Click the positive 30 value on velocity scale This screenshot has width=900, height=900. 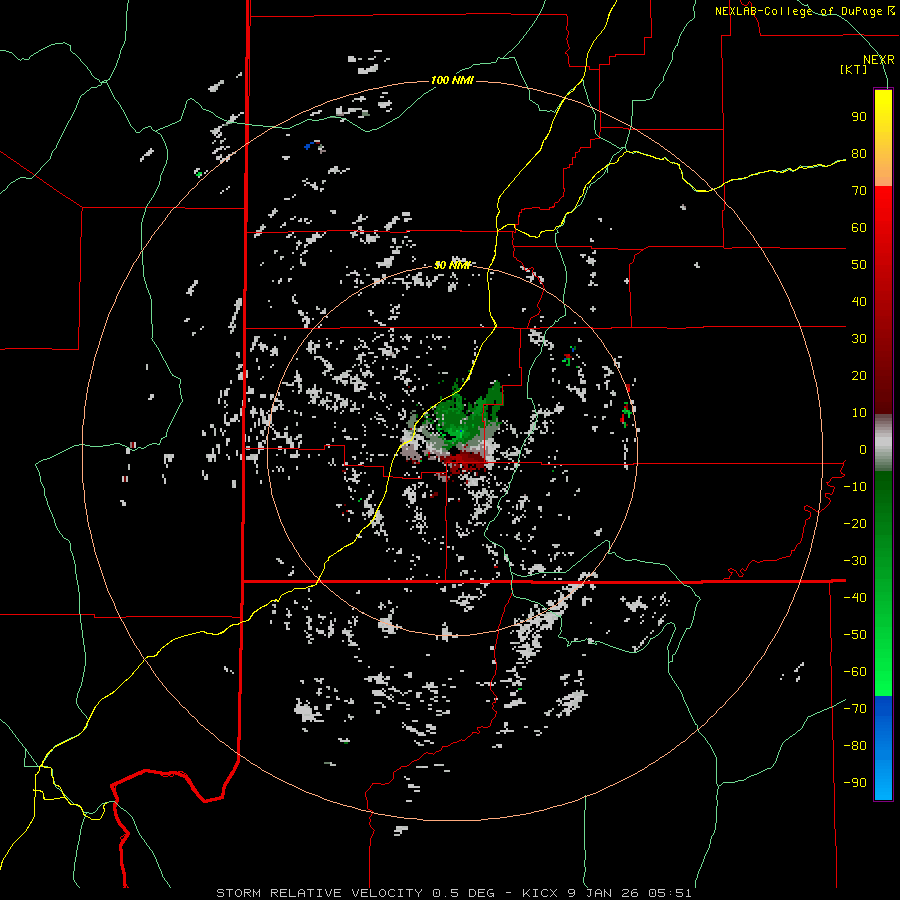pos(859,339)
